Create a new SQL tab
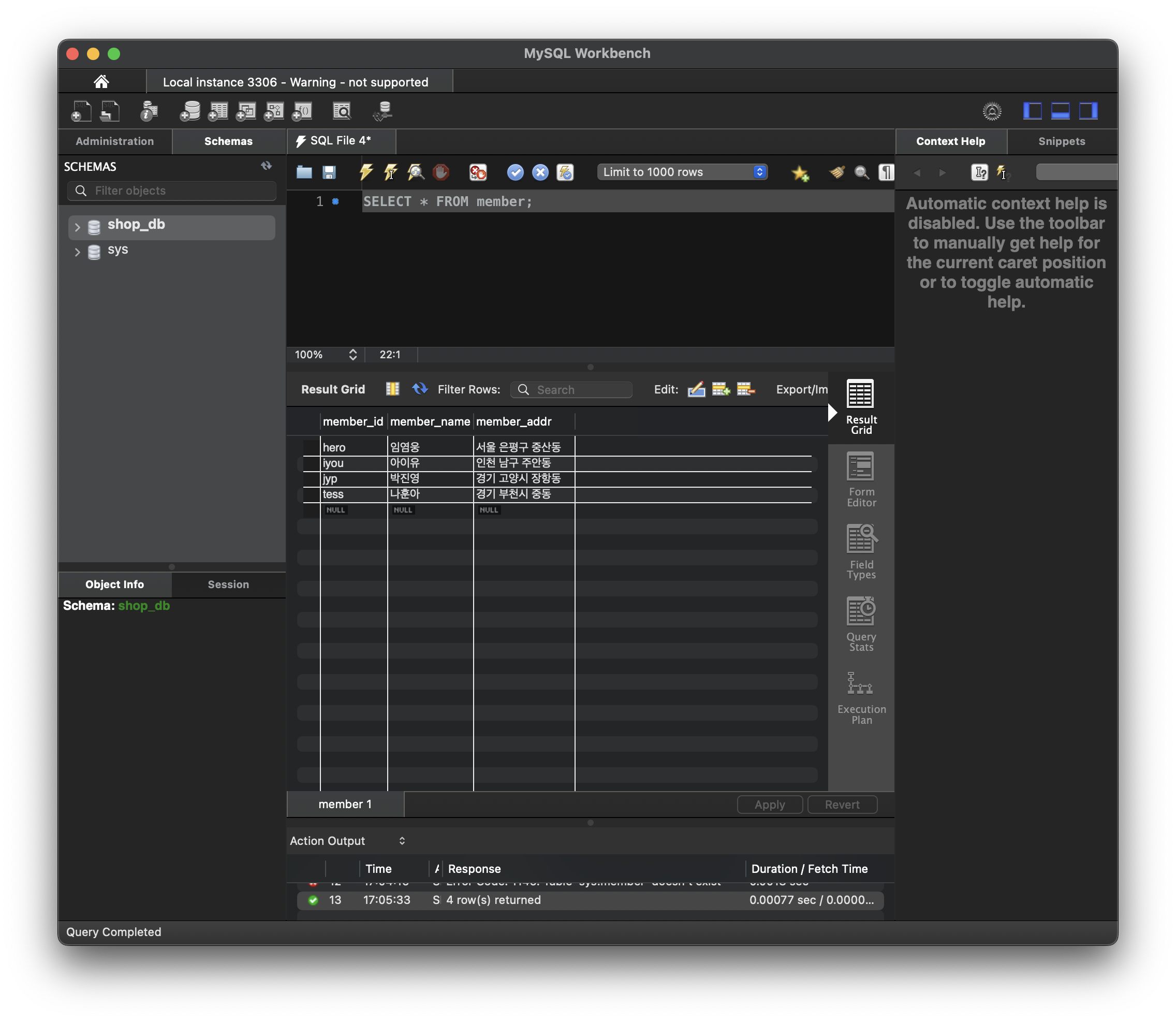The image size is (1176, 1022). (x=81, y=111)
